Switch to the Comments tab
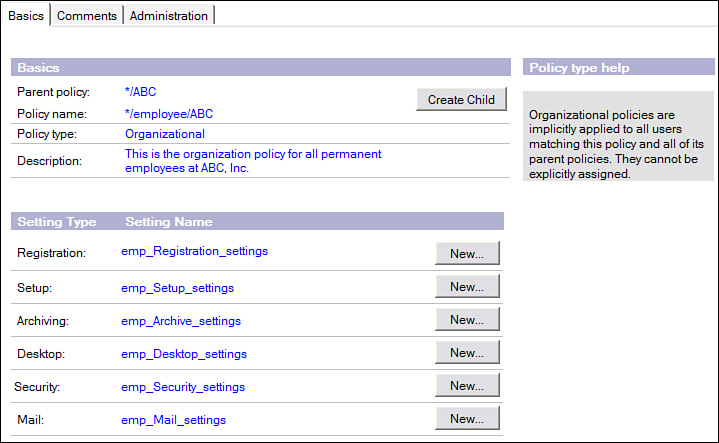Viewport: 719px width, 443px height. (x=86, y=15)
